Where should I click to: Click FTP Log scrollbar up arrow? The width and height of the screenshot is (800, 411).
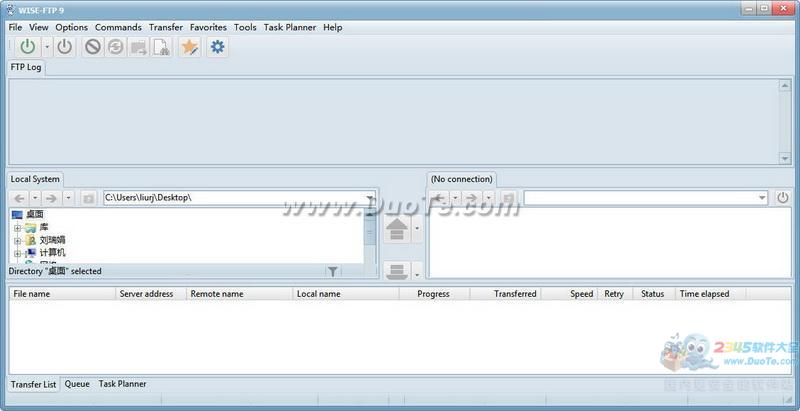785,85
